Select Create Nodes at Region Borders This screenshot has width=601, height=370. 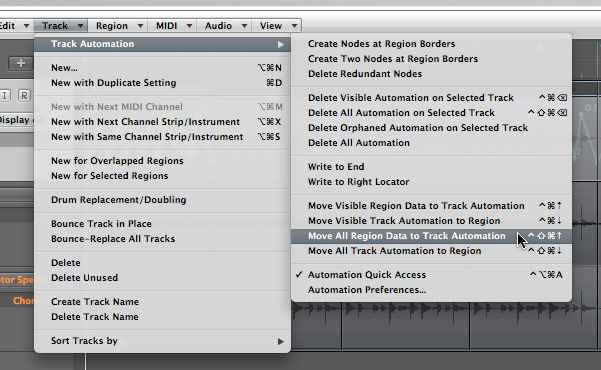coord(431,44)
